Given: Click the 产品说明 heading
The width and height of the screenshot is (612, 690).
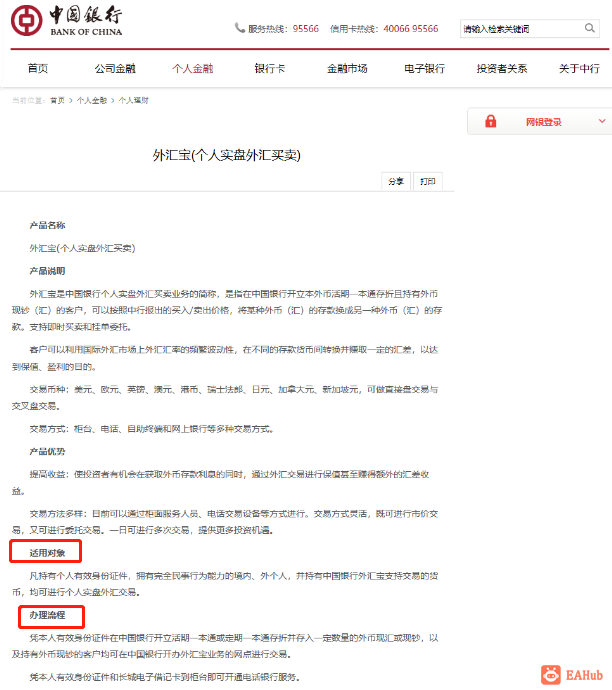Looking at the screenshot, I should click(x=47, y=271).
